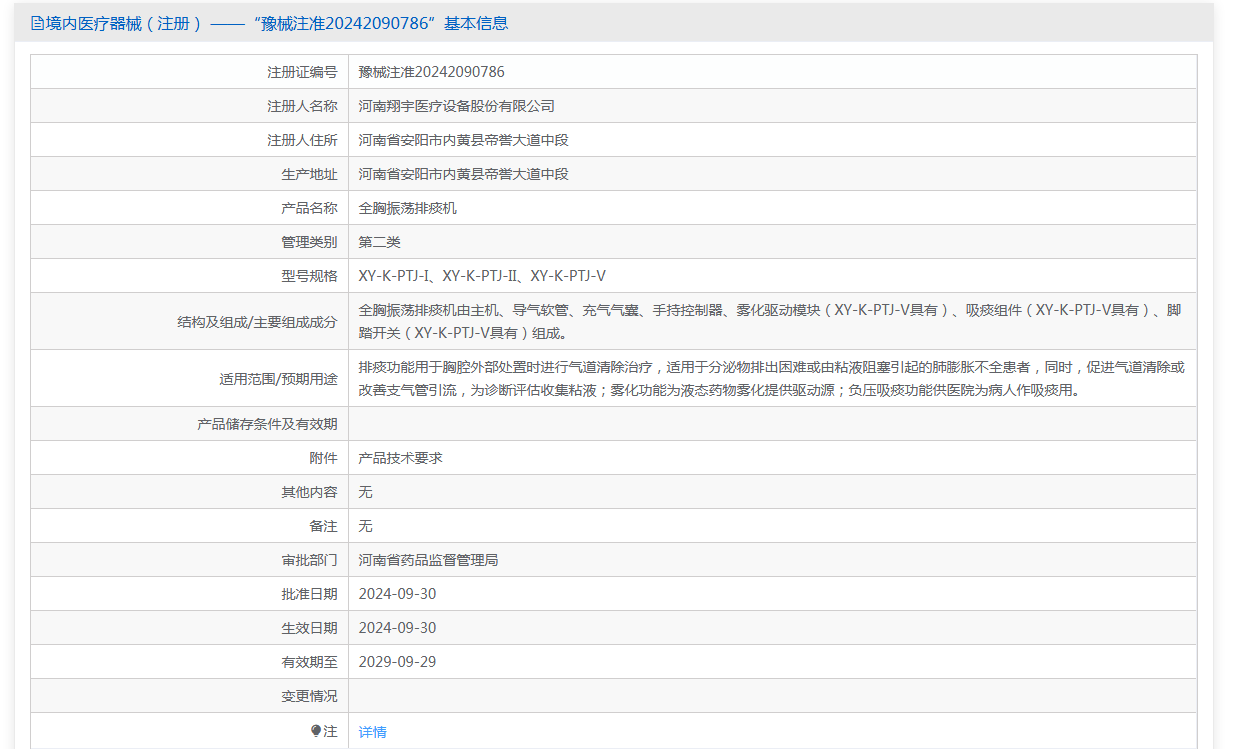Select registration number value 豫械注准20242090786

pyautogui.click(x=432, y=72)
